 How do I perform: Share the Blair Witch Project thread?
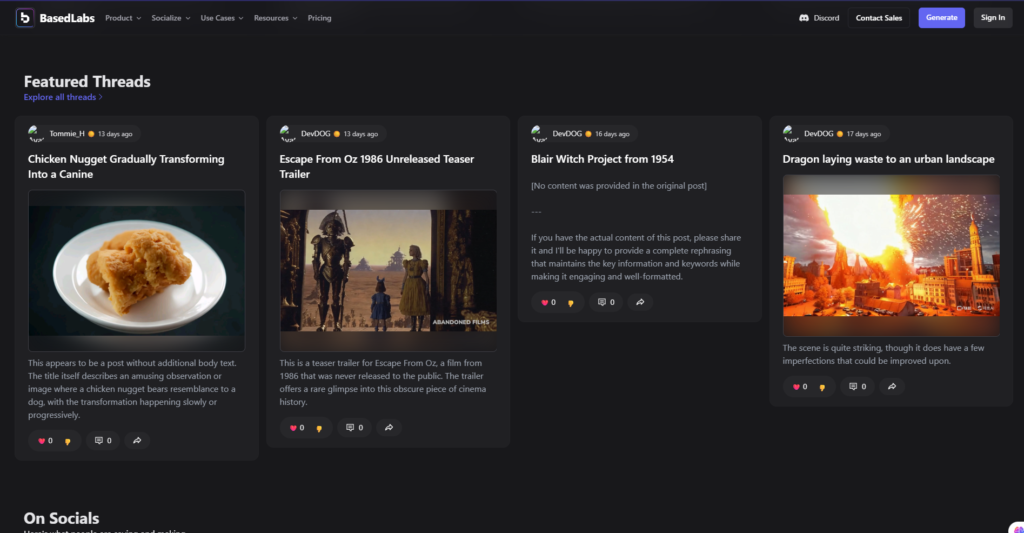(640, 302)
